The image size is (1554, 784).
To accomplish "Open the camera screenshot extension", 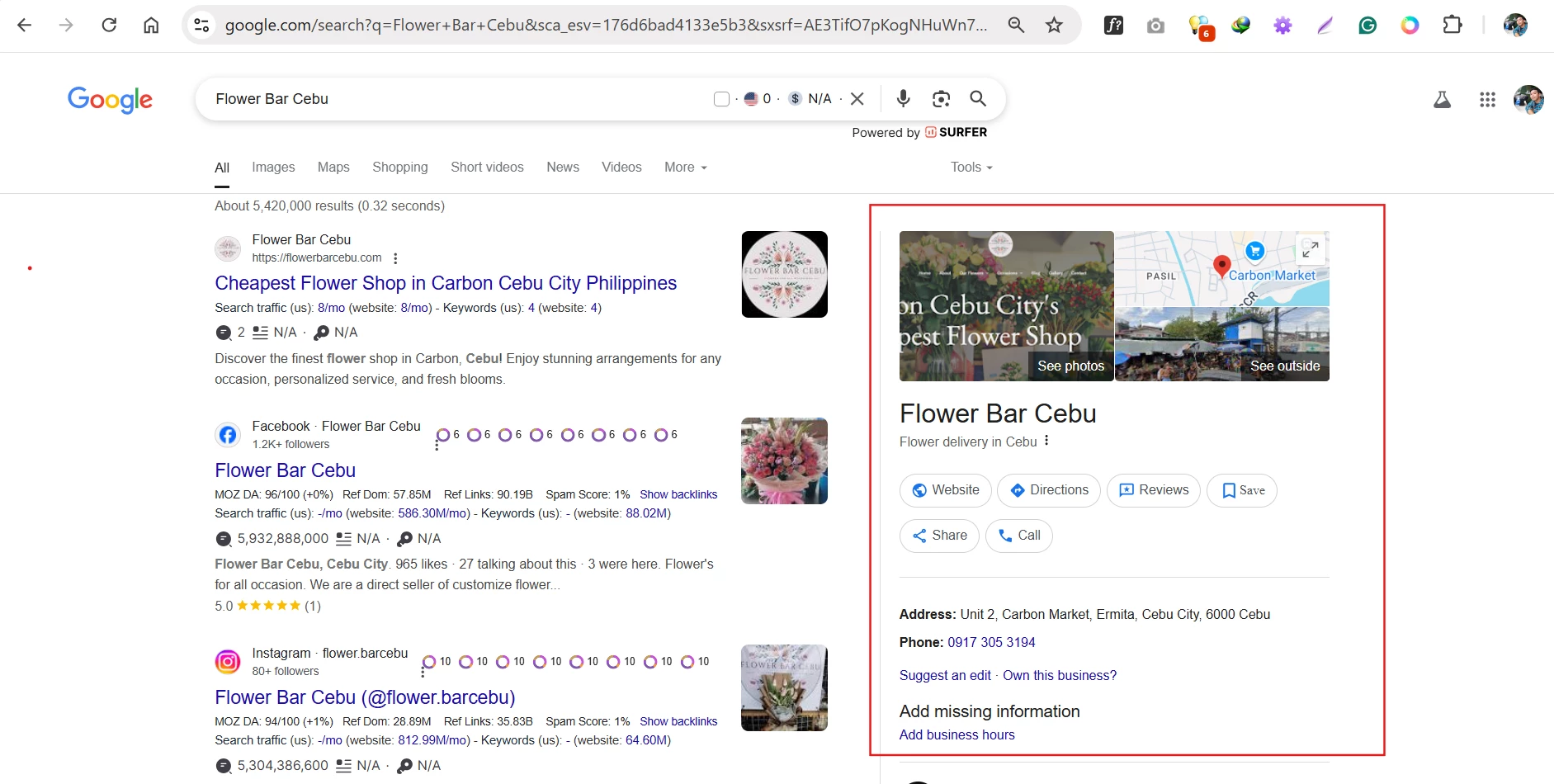I will tap(1155, 26).
